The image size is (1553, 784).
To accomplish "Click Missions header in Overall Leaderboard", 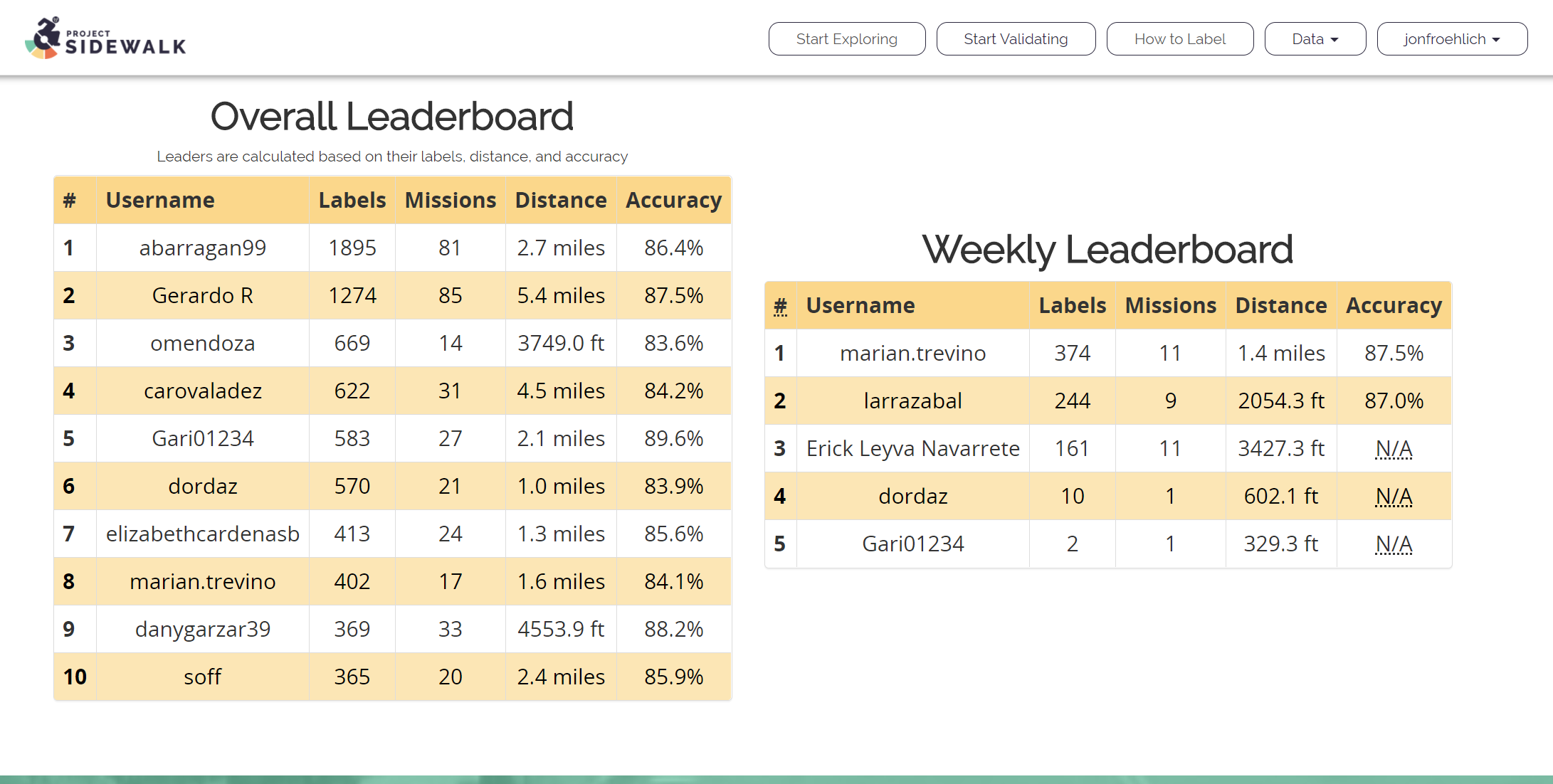I will pos(451,201).
